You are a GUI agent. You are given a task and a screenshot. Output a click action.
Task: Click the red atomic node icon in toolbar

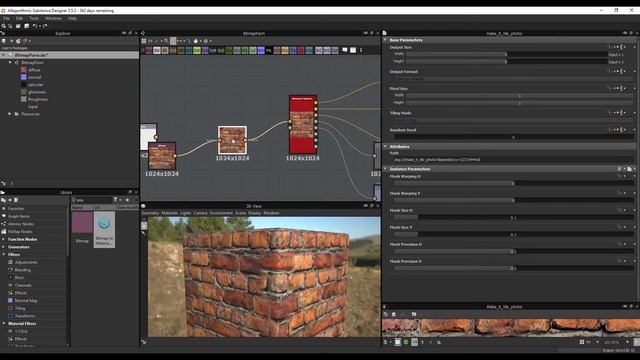pos(301,50)
